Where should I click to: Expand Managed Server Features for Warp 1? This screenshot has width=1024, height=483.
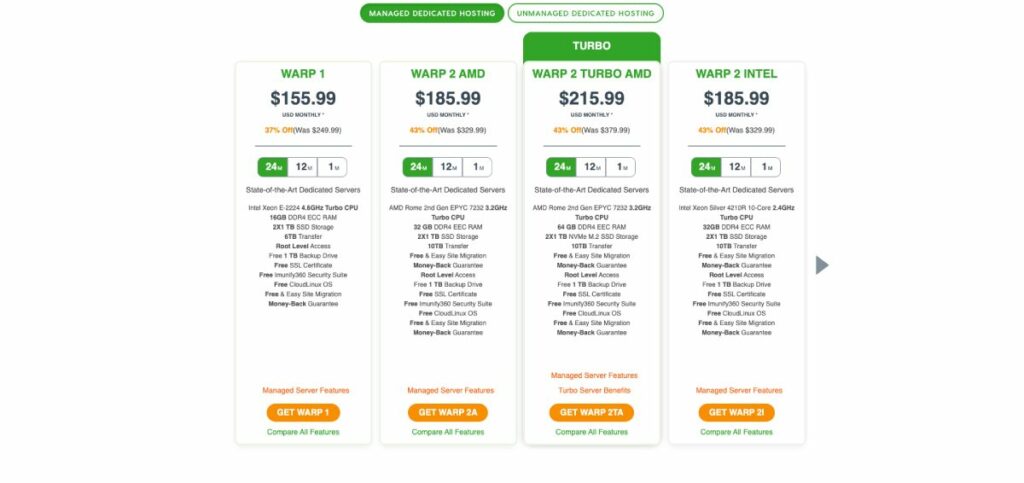[305, 390]
